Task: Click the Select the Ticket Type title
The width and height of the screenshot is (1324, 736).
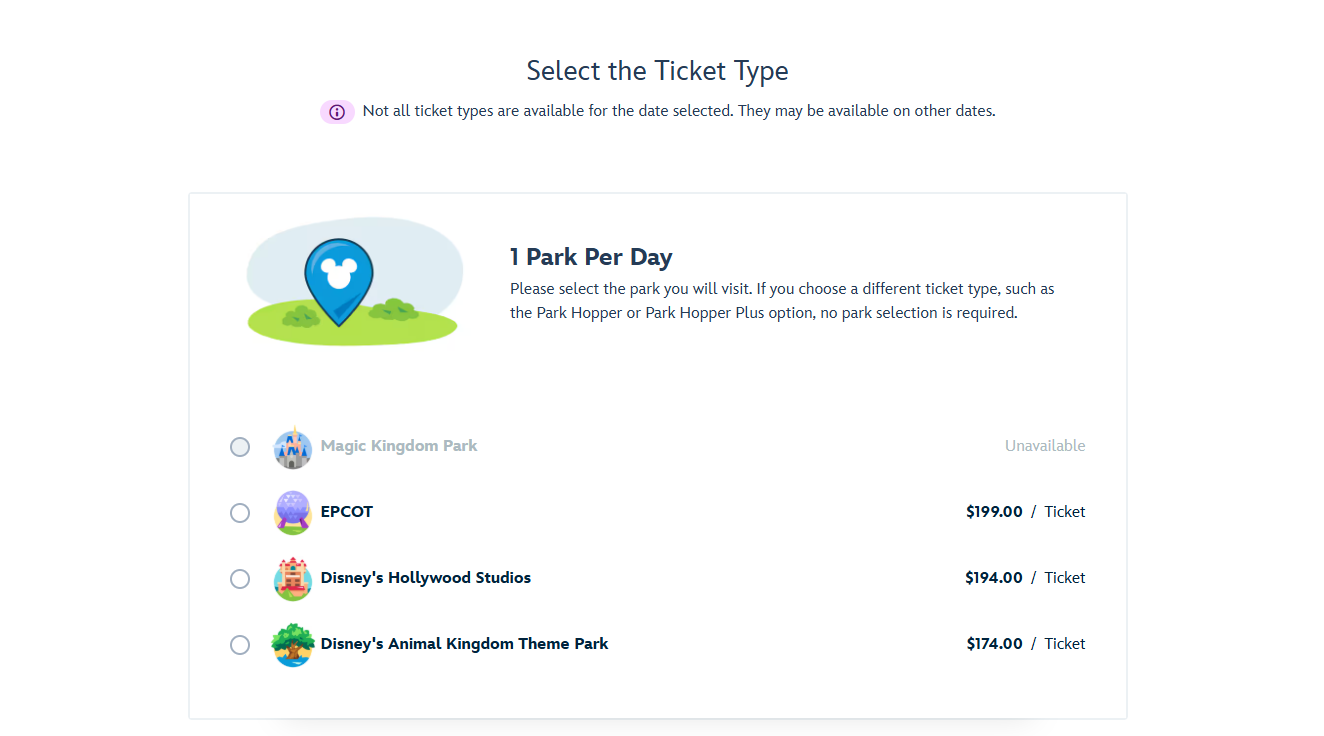Action: (x=657, y=71)
